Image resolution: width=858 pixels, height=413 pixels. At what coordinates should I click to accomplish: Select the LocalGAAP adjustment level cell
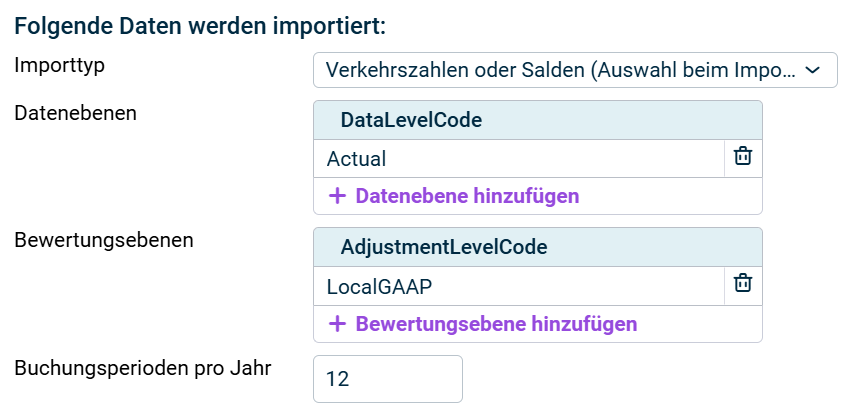[x=518, y=286]
